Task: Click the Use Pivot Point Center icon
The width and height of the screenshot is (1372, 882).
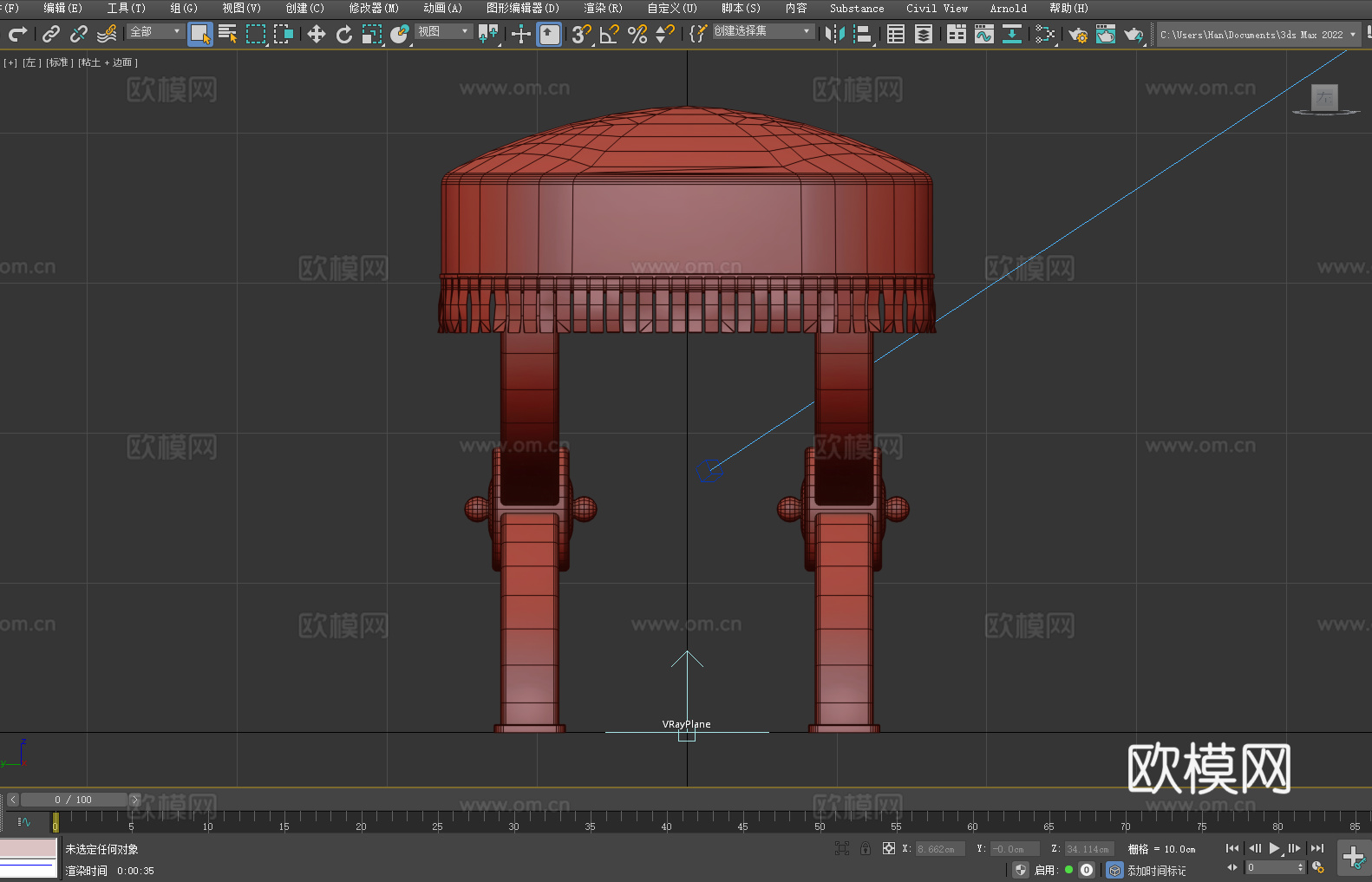Action: pos(488,34)
